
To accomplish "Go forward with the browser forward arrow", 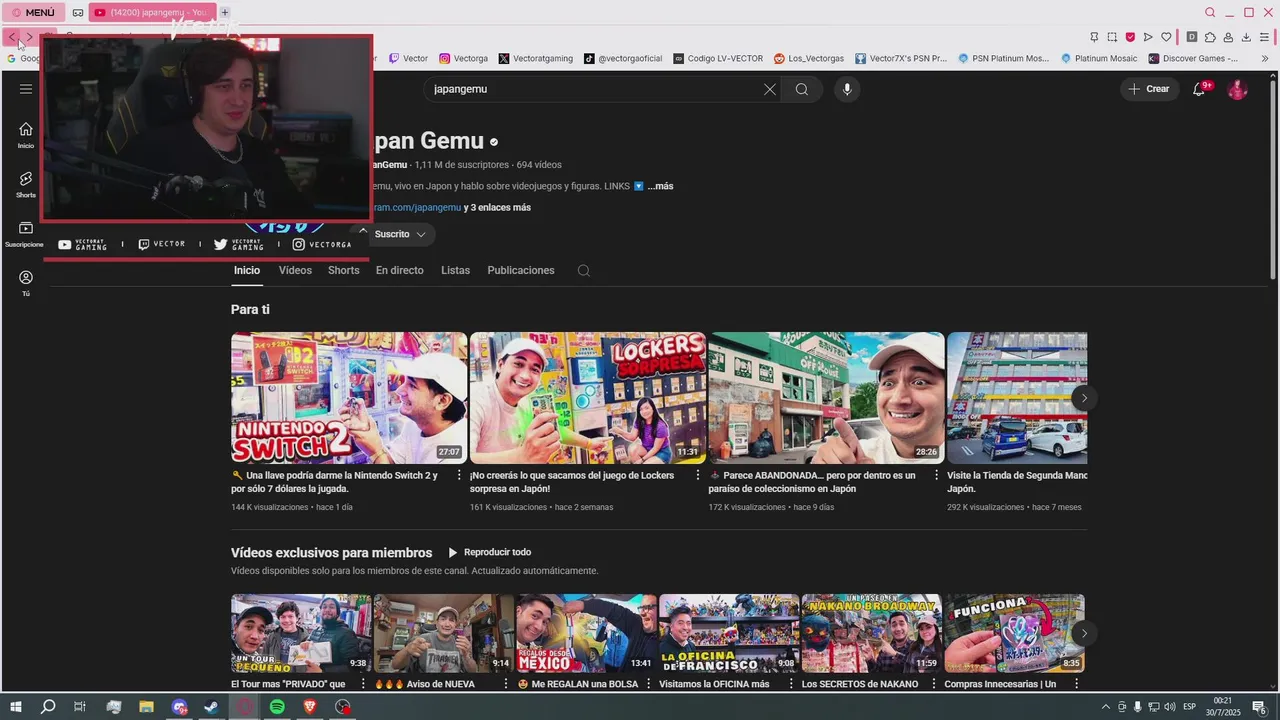I will coord(29,37).
